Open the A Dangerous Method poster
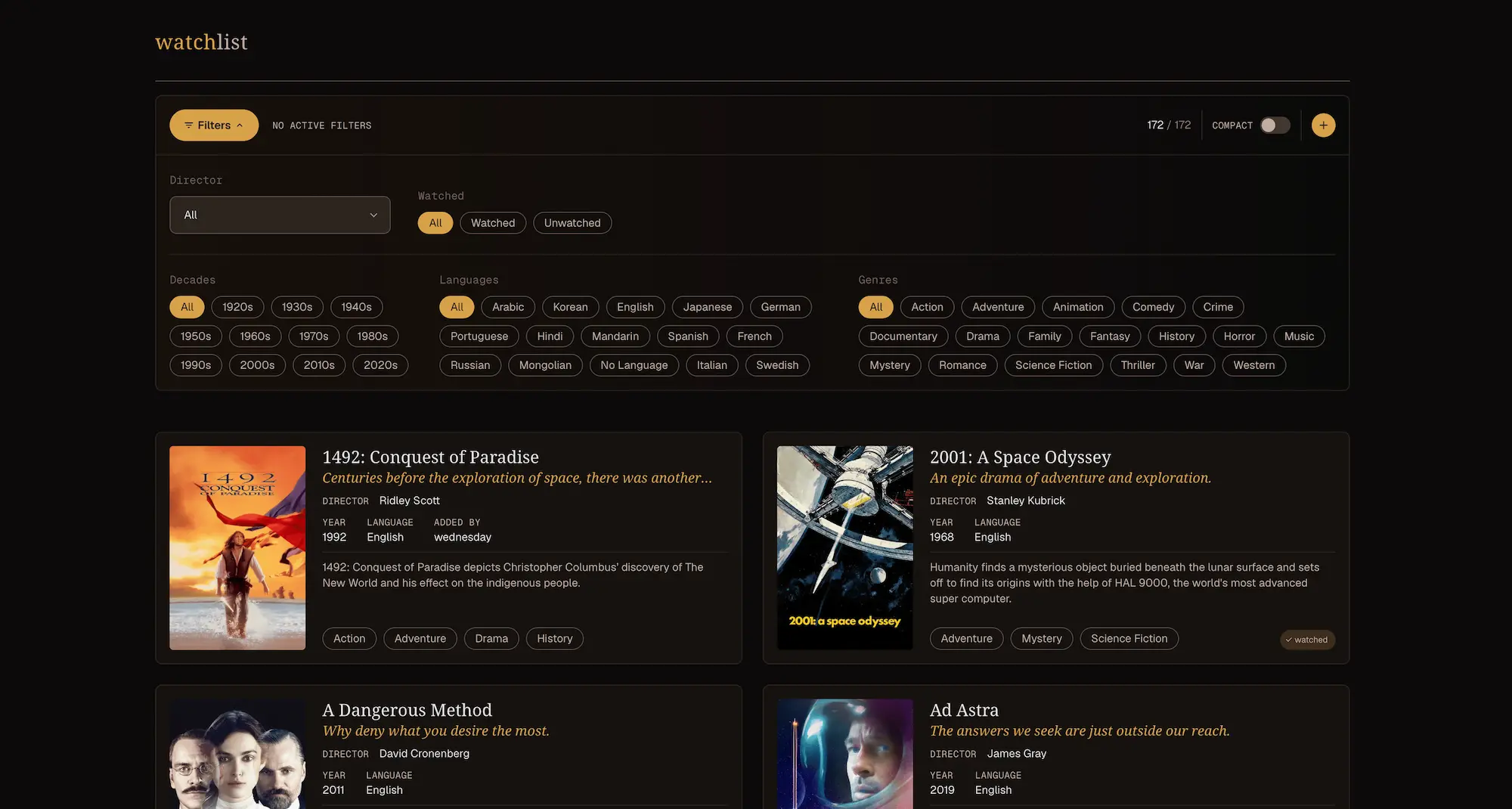1512x809 pixels. pyautogui.click(x=237, y=754)
